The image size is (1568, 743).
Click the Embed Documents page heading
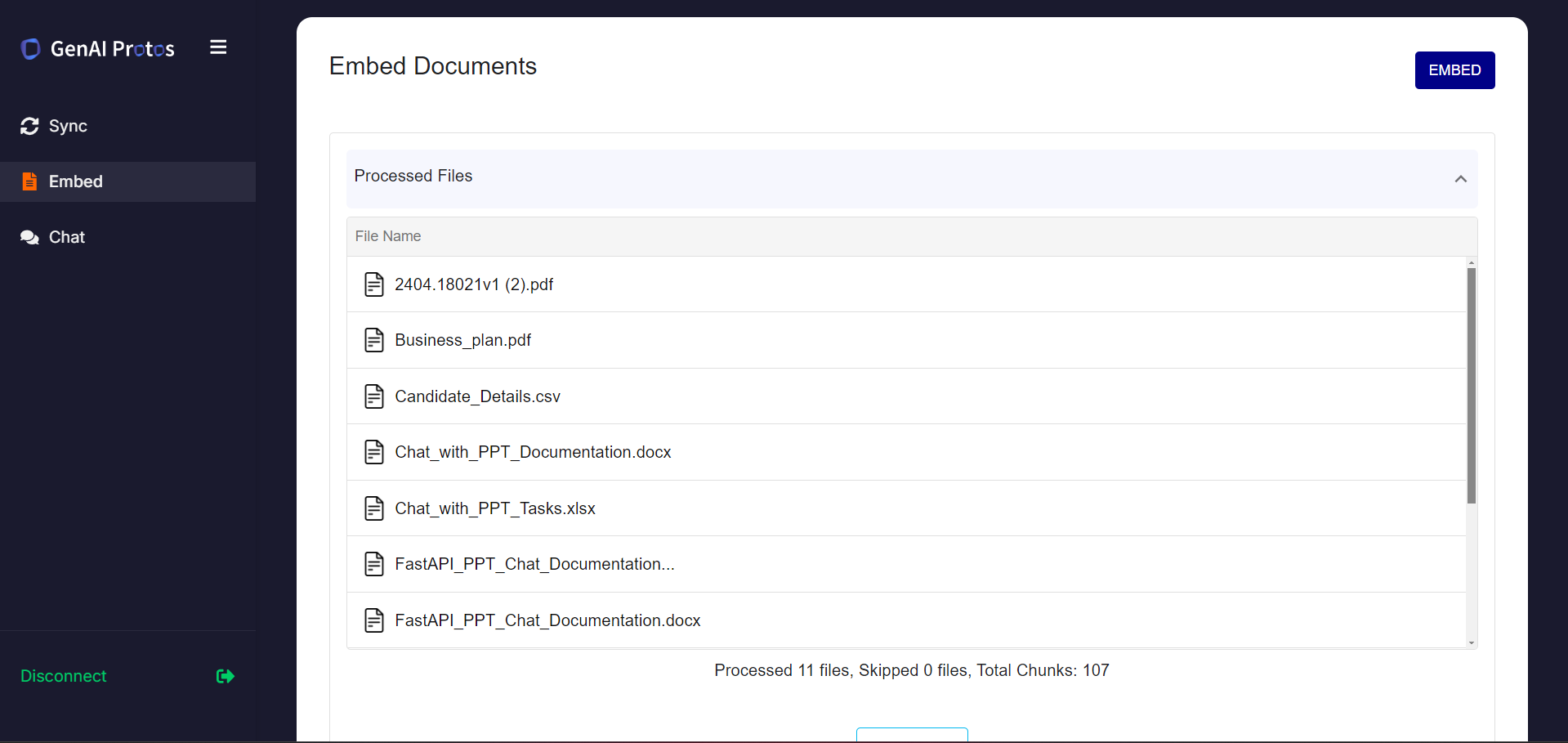[x=433, y=66]
